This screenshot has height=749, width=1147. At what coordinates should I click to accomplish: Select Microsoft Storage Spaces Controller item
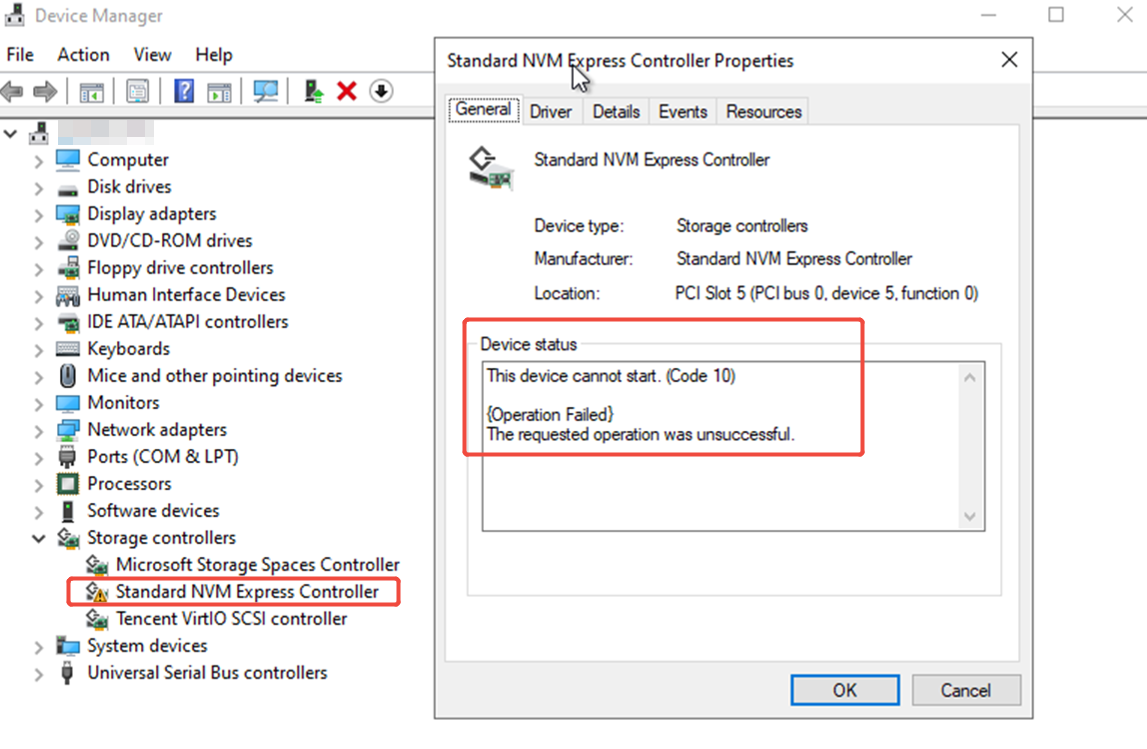point(257,565)
